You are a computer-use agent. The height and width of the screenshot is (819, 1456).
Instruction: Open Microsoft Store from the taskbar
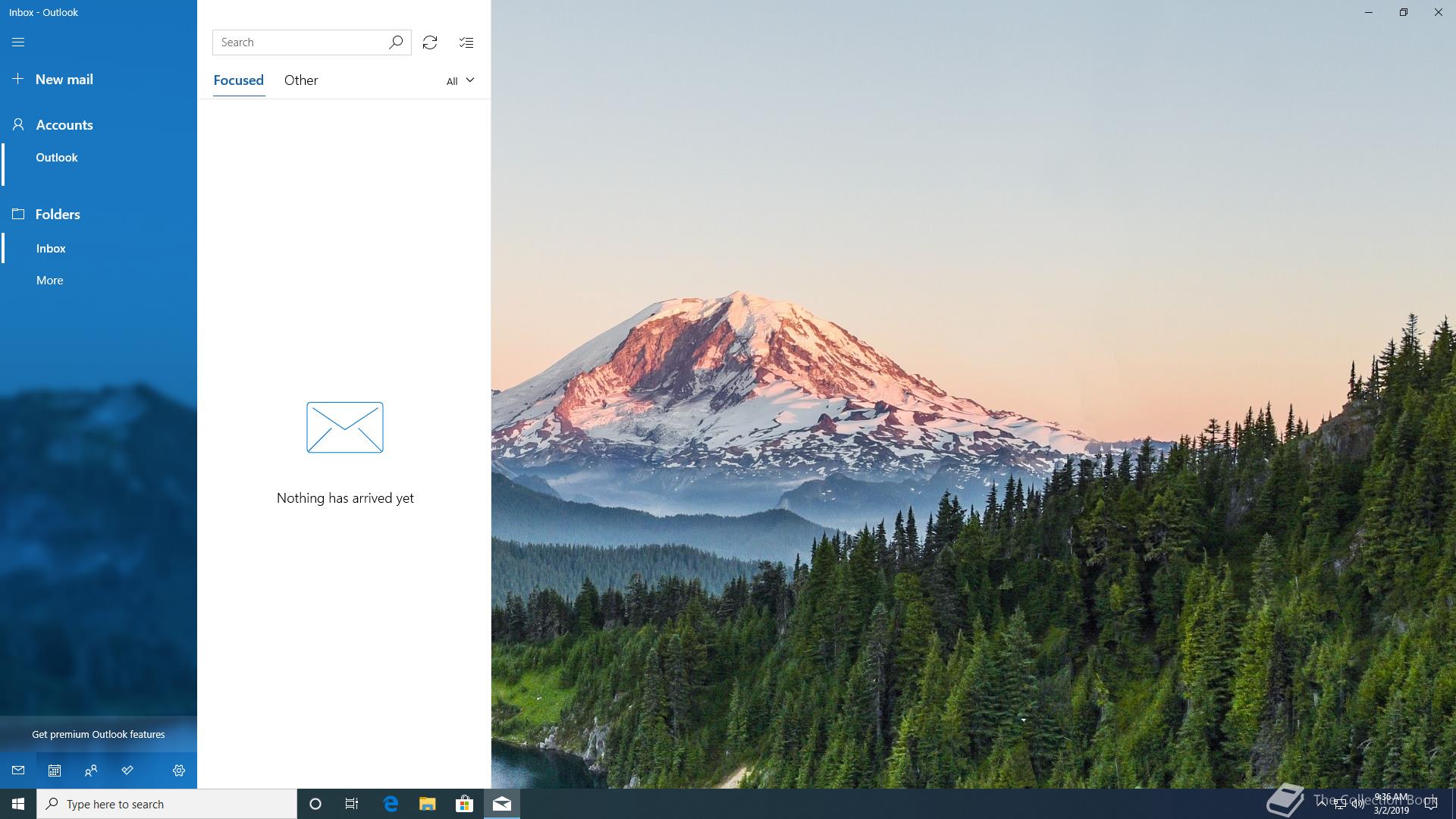[464, 804]
